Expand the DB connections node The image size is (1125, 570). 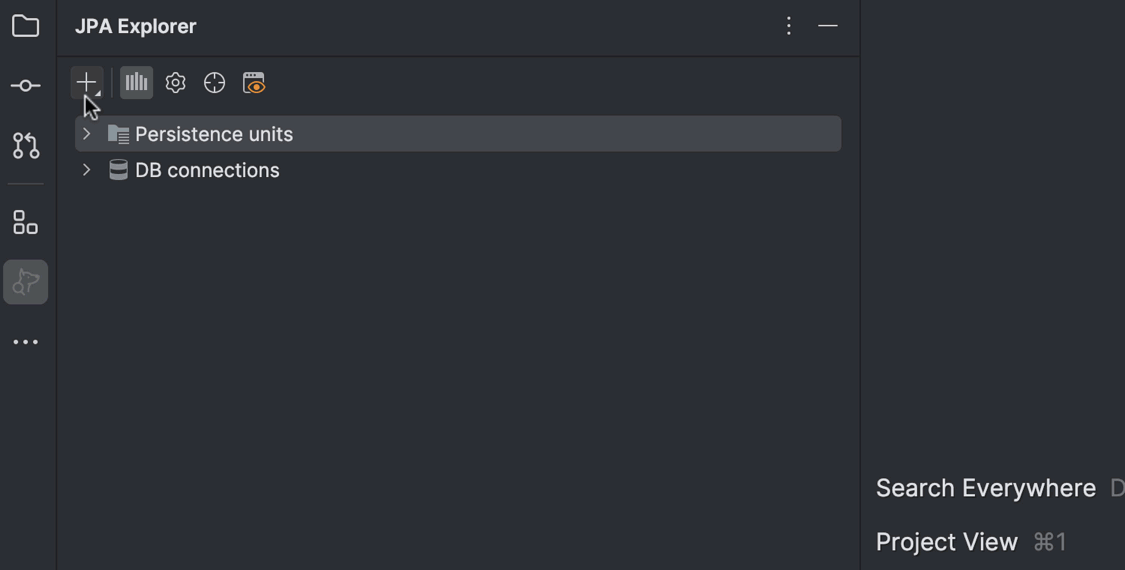point(86,170)
